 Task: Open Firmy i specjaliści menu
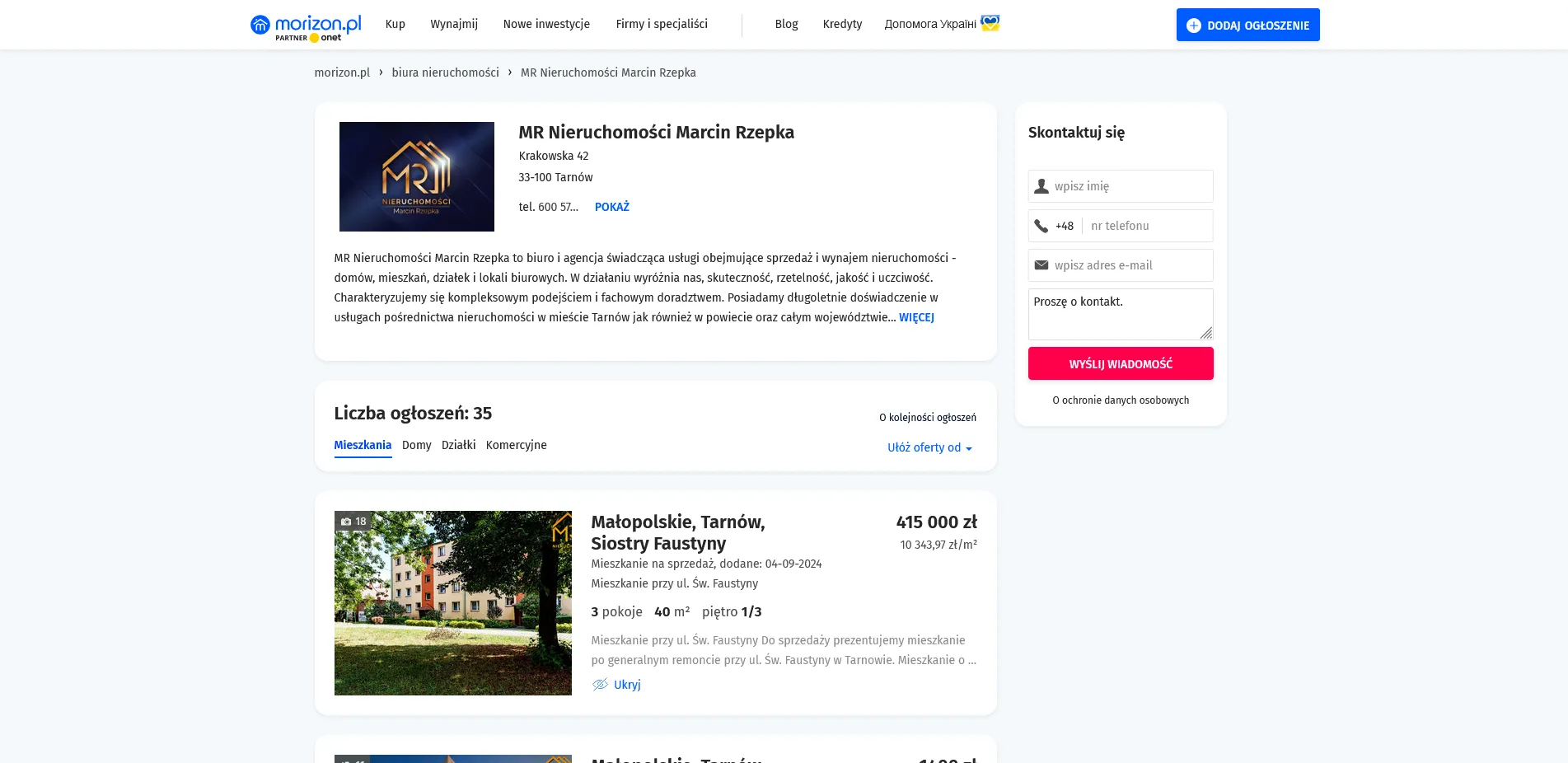pos(662,24)
